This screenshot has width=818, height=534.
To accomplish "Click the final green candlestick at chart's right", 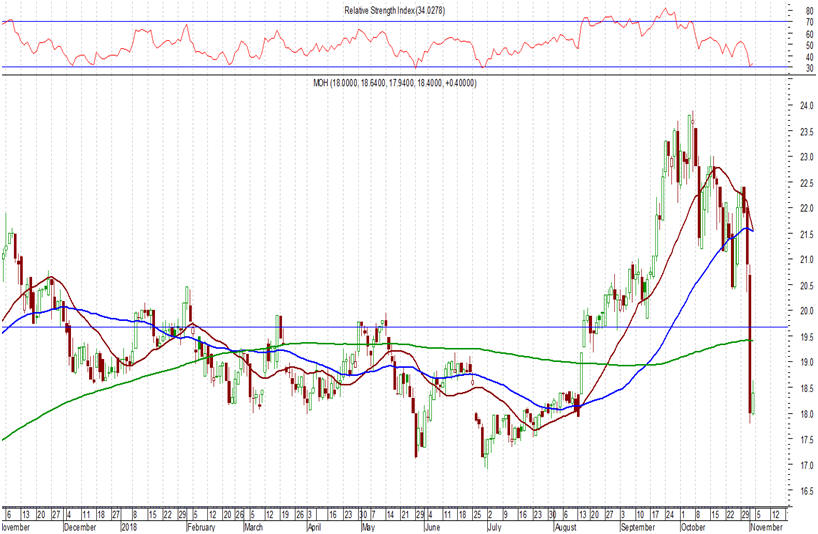I will 754,398.
